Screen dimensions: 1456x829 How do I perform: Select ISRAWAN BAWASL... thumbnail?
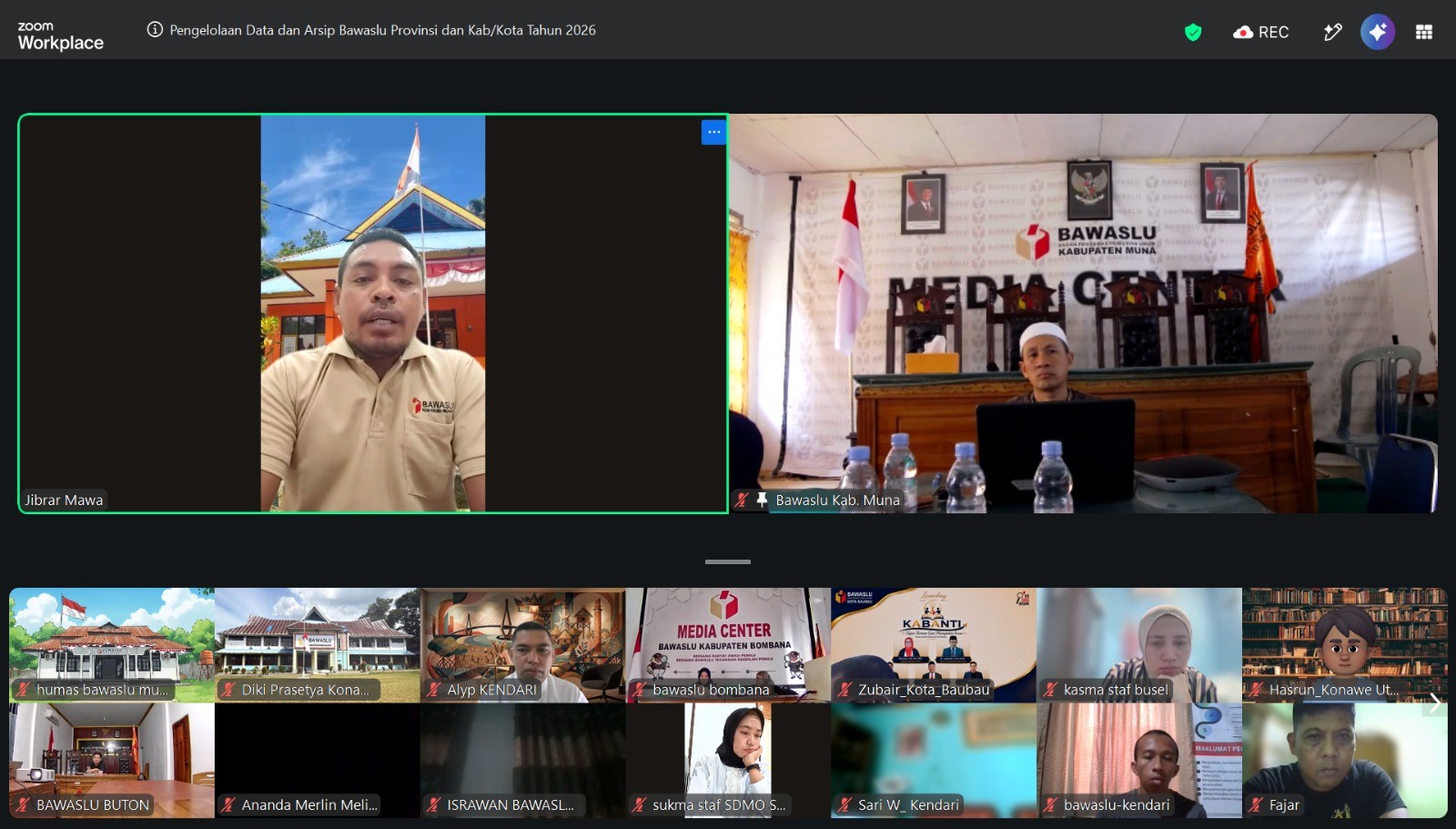tap(523, 760)
